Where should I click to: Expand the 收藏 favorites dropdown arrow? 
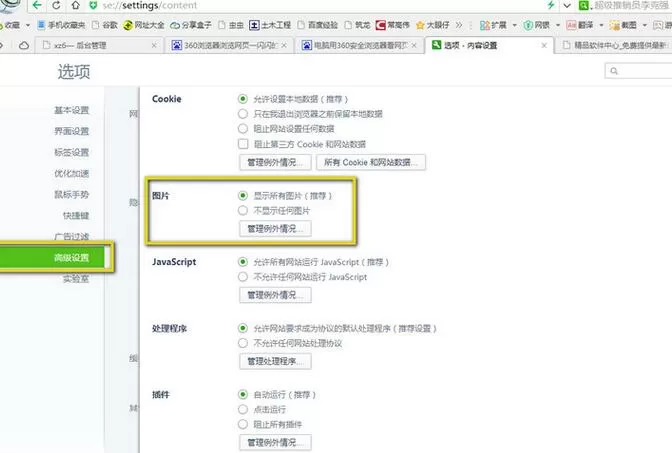pos(28,25)
